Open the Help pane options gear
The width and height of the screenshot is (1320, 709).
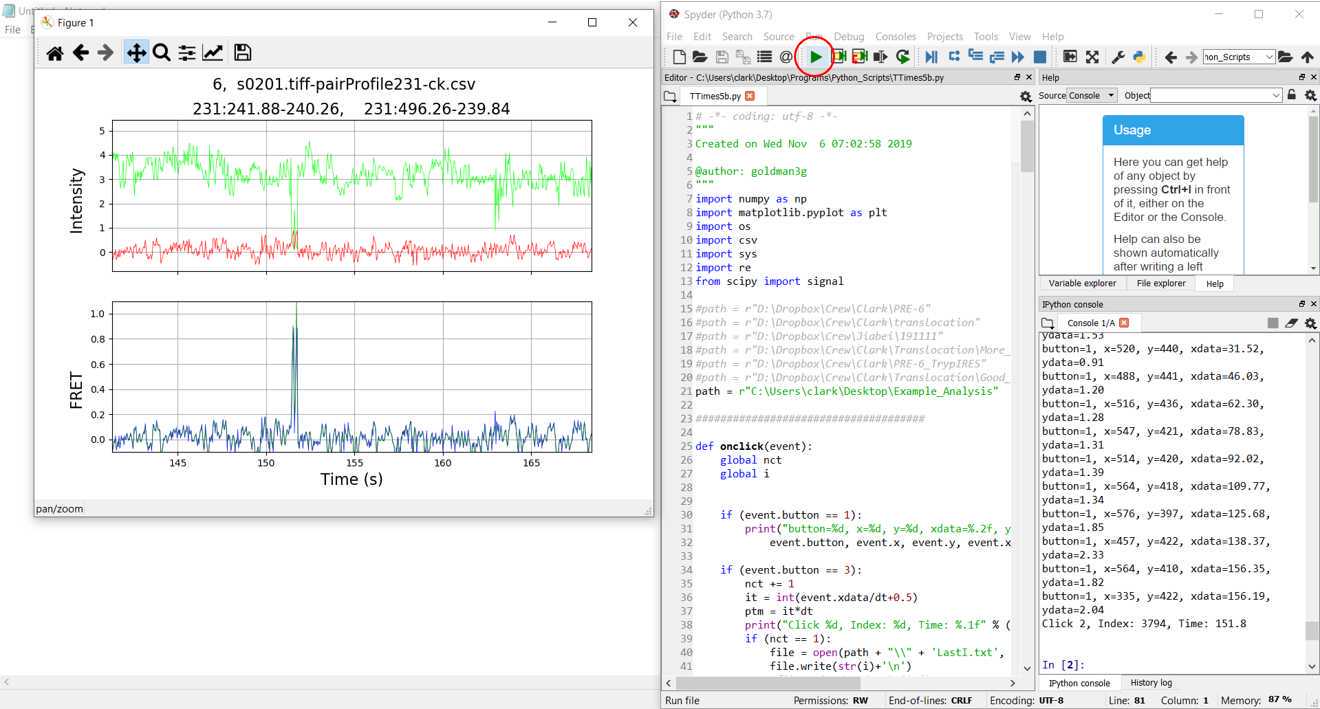(1310, 95)
